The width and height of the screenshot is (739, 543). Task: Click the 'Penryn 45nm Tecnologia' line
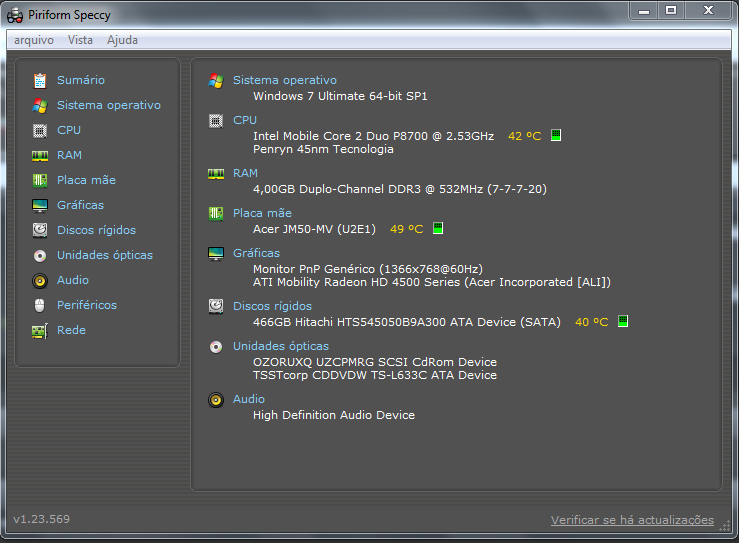point(323,149)
